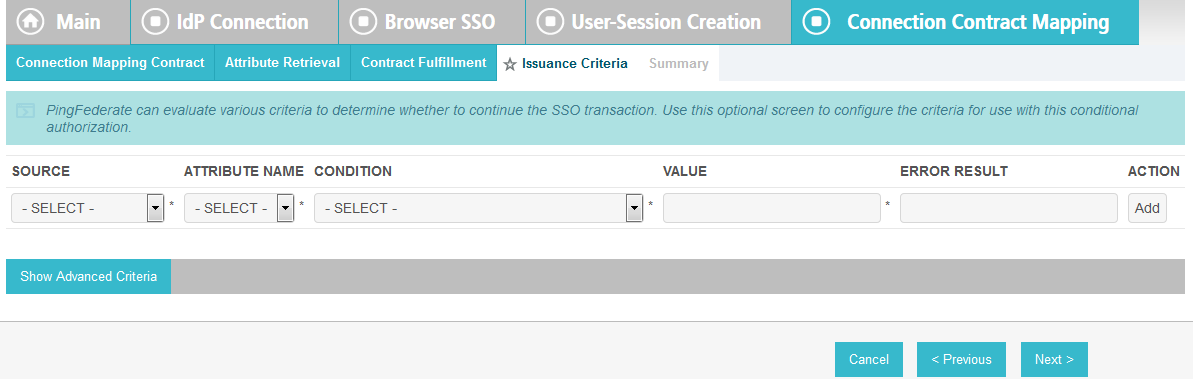
Task: Click the star icon beside Issuance Criteria
Action: click(x=510, y=65)
